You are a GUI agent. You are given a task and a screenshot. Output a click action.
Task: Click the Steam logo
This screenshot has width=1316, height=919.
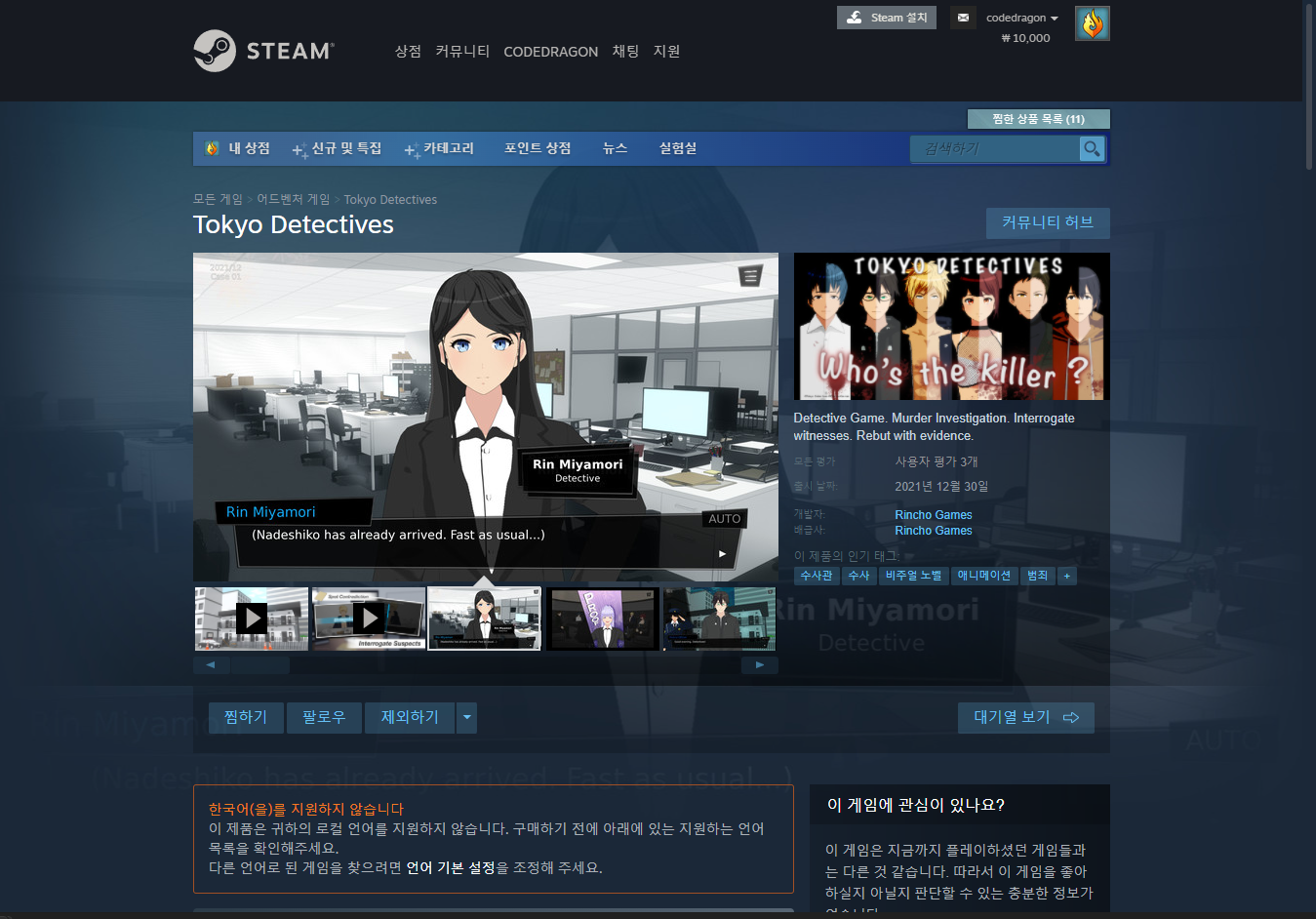click(x=263, y=51)
